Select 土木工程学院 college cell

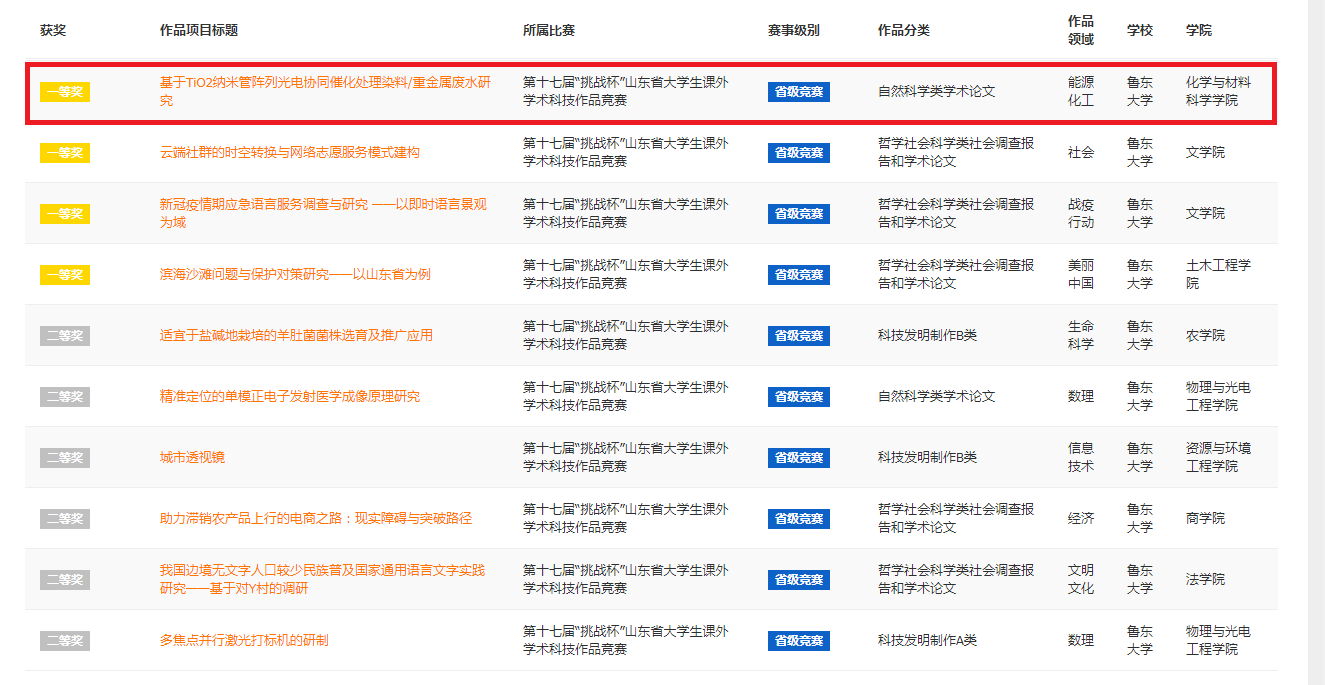pyautogui.click(x=1219, y=274)
